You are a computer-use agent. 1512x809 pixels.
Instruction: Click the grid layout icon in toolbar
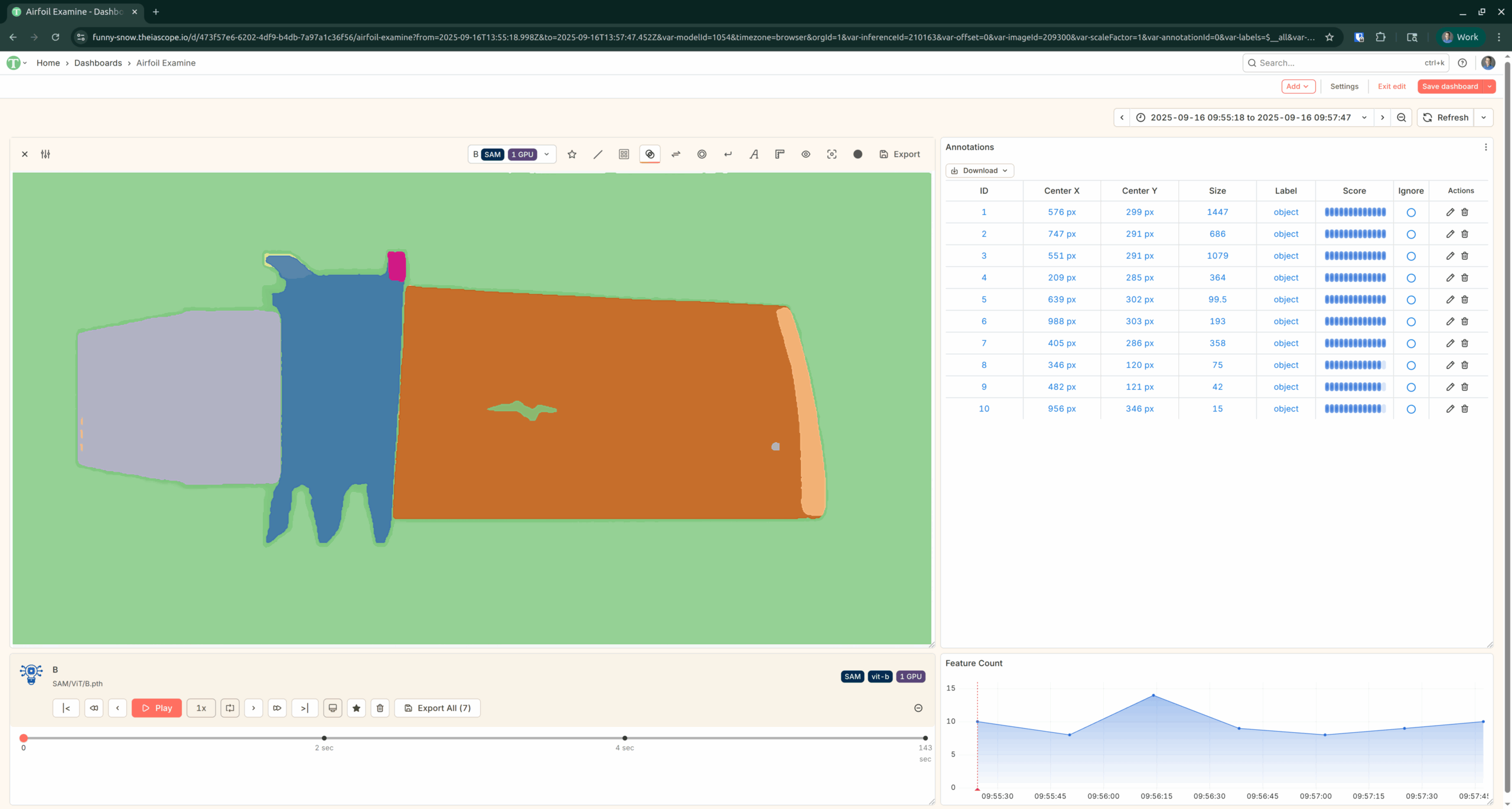pyautogui.click(x=624, y=154)
